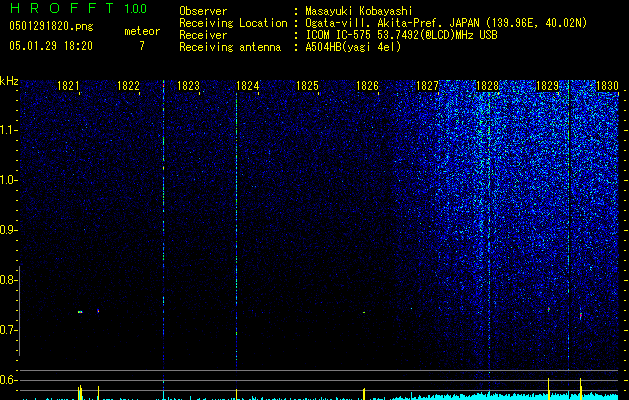Click the Observer label
This screenshot has width=629, height=400.
click(x=203, y=11)
